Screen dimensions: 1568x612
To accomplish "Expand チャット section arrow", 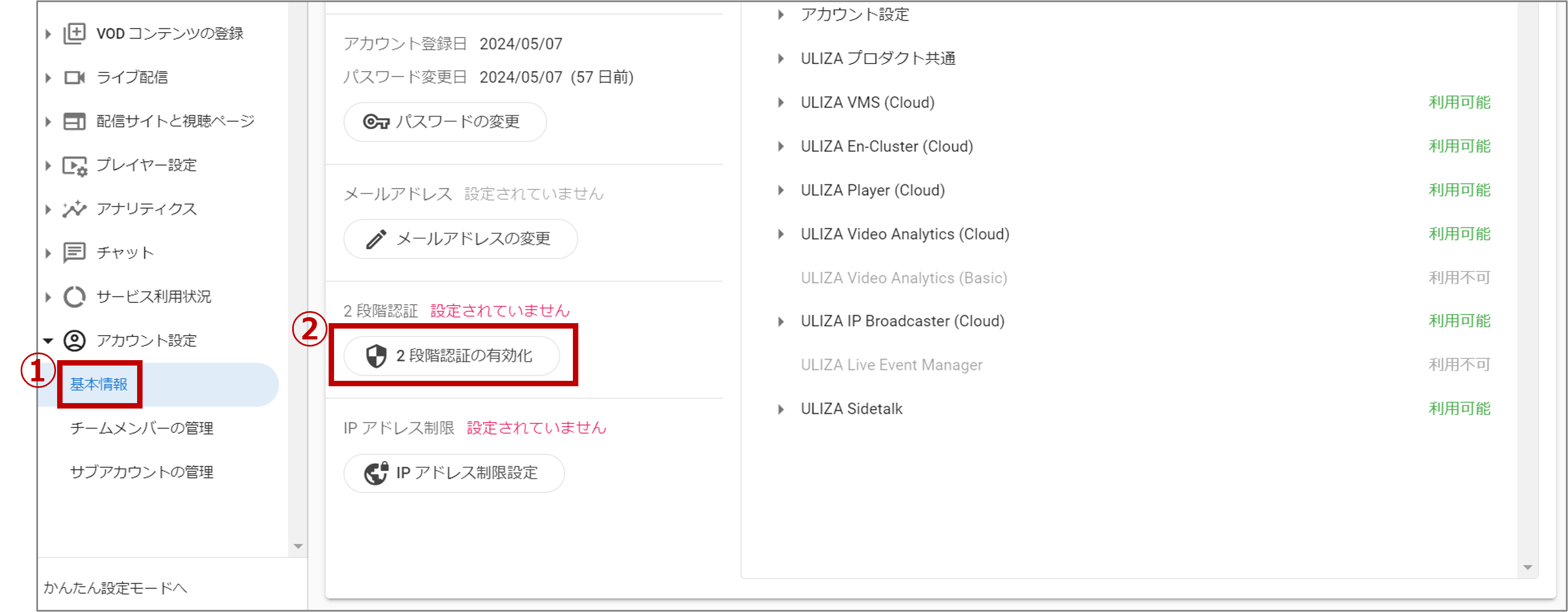I will [48, 253].
